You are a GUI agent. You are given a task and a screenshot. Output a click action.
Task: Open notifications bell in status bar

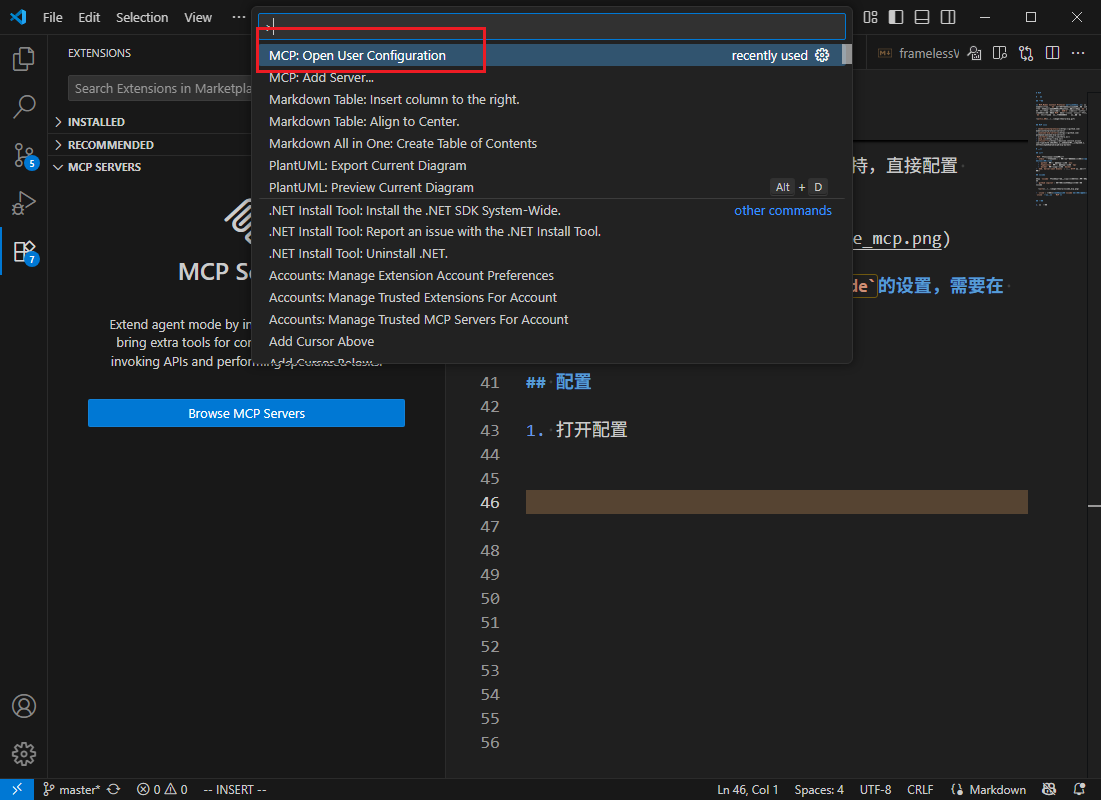click(1080, 789)
